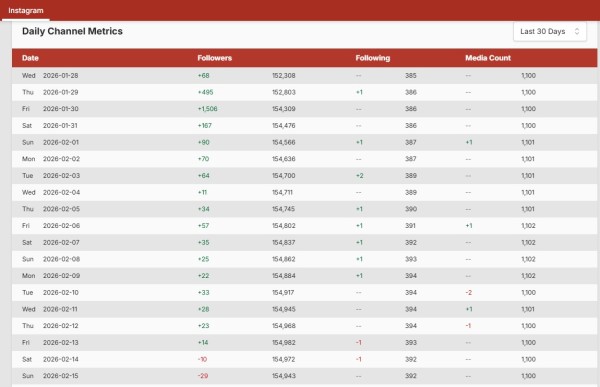
Task: Select the date 2026-01-28
Action: pyautogui.click(x=60, y=75)
